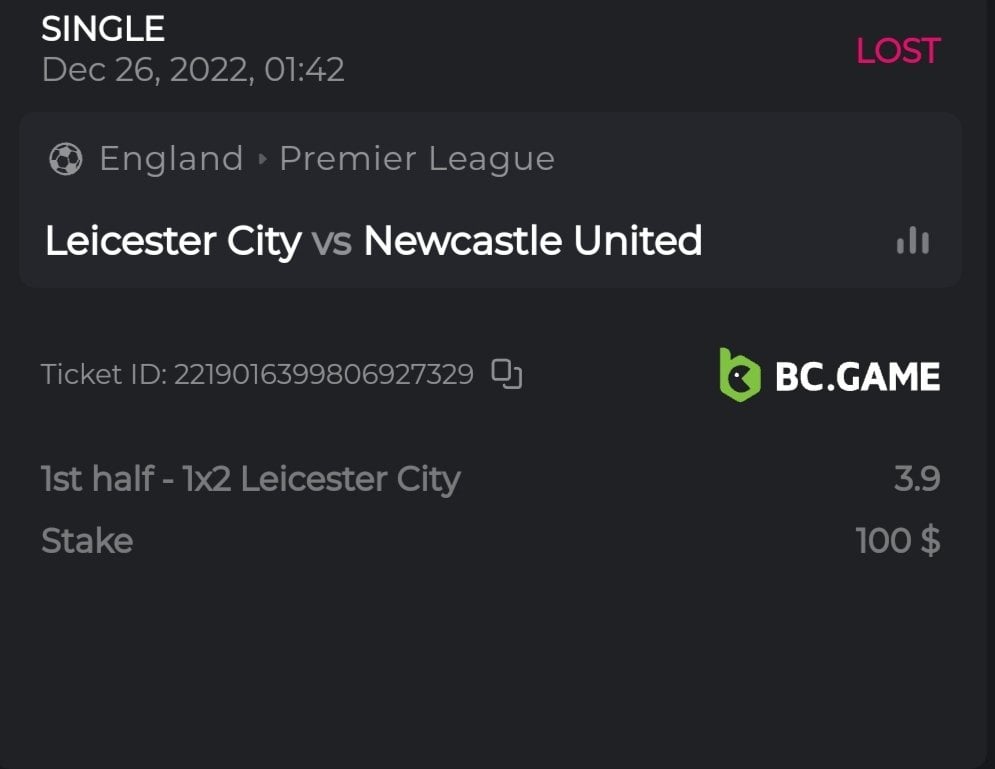Click the Leicester City team name

173,241
